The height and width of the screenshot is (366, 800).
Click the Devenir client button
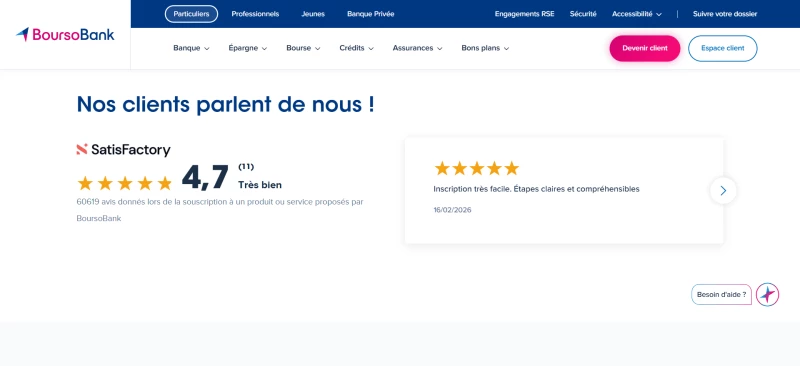click(x=645, y=48)
